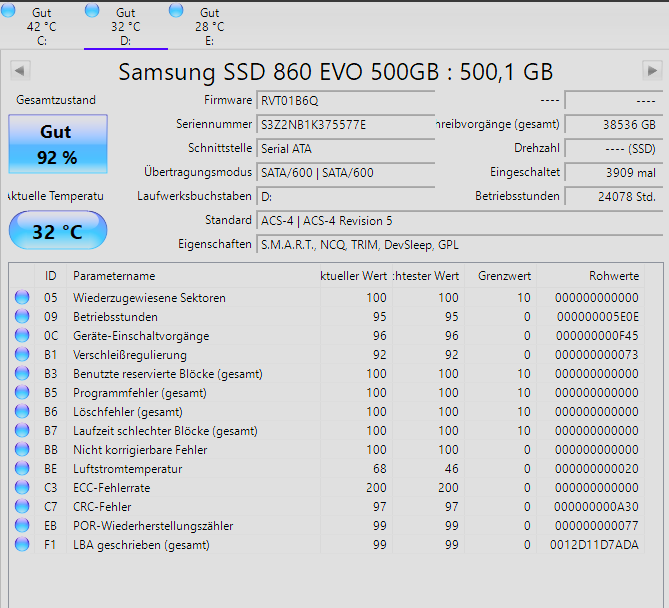
Task: Click status orb for Benutzte reservierte Blöcke row
Action: pyautogui.click(x=22, y=373)
